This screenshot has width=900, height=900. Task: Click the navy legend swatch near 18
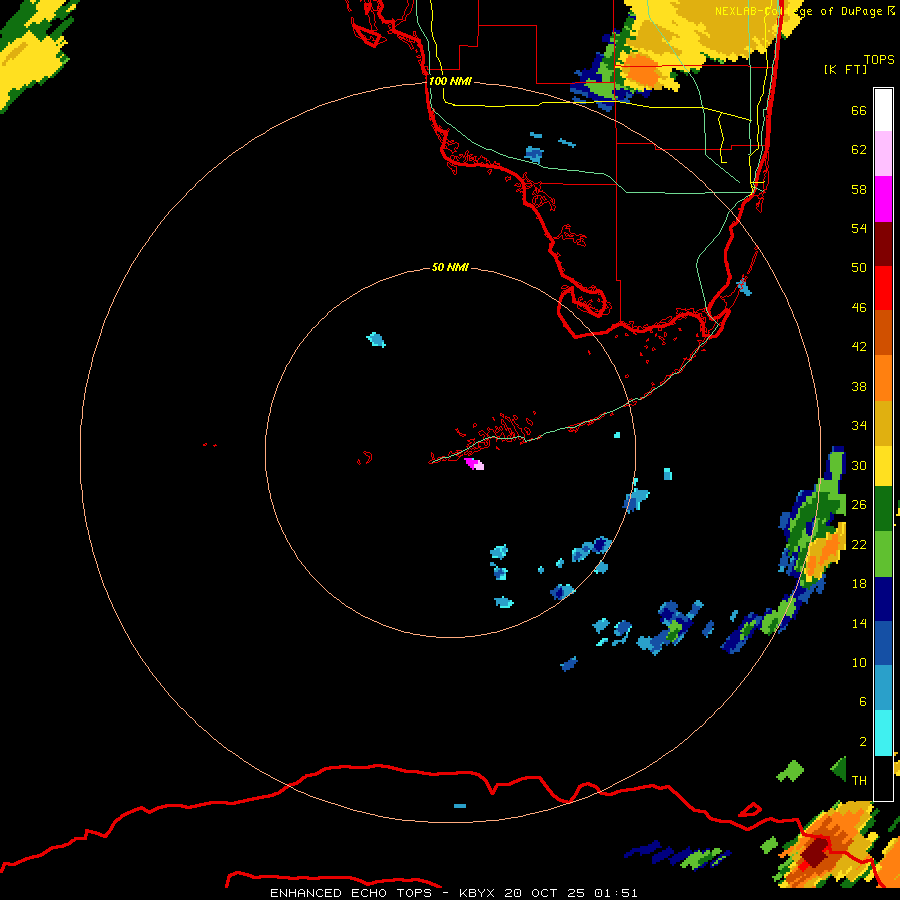click(x=883, y=599)
